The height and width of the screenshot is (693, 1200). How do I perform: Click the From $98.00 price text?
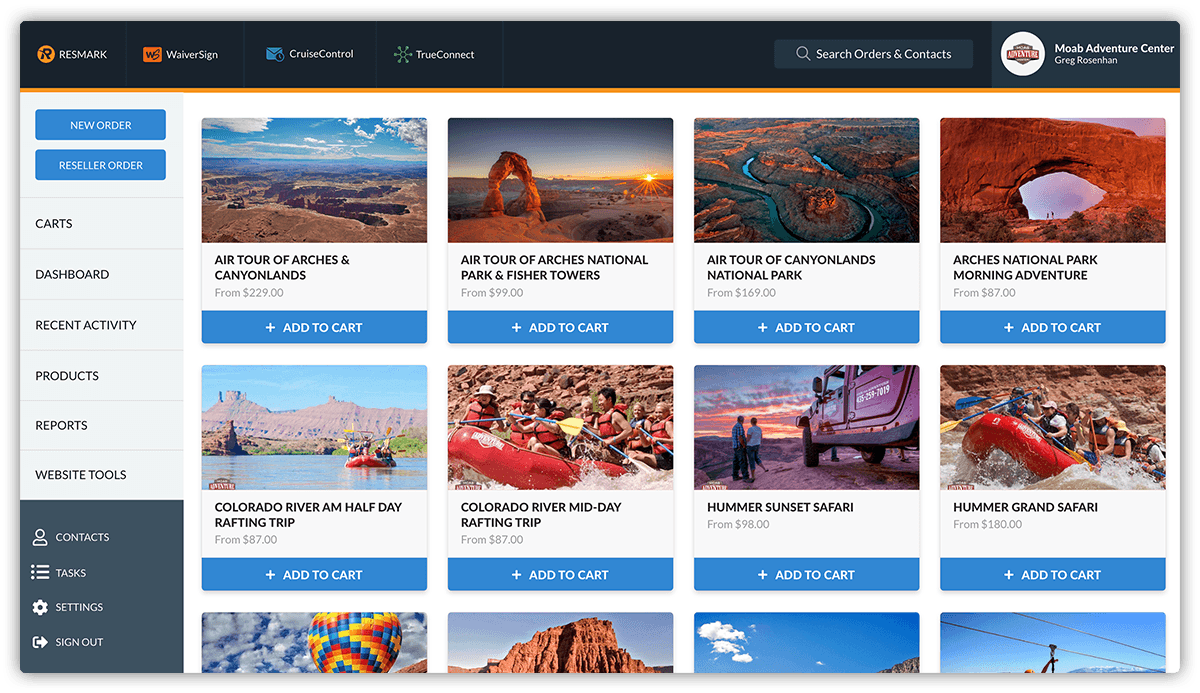coord(738,524)
